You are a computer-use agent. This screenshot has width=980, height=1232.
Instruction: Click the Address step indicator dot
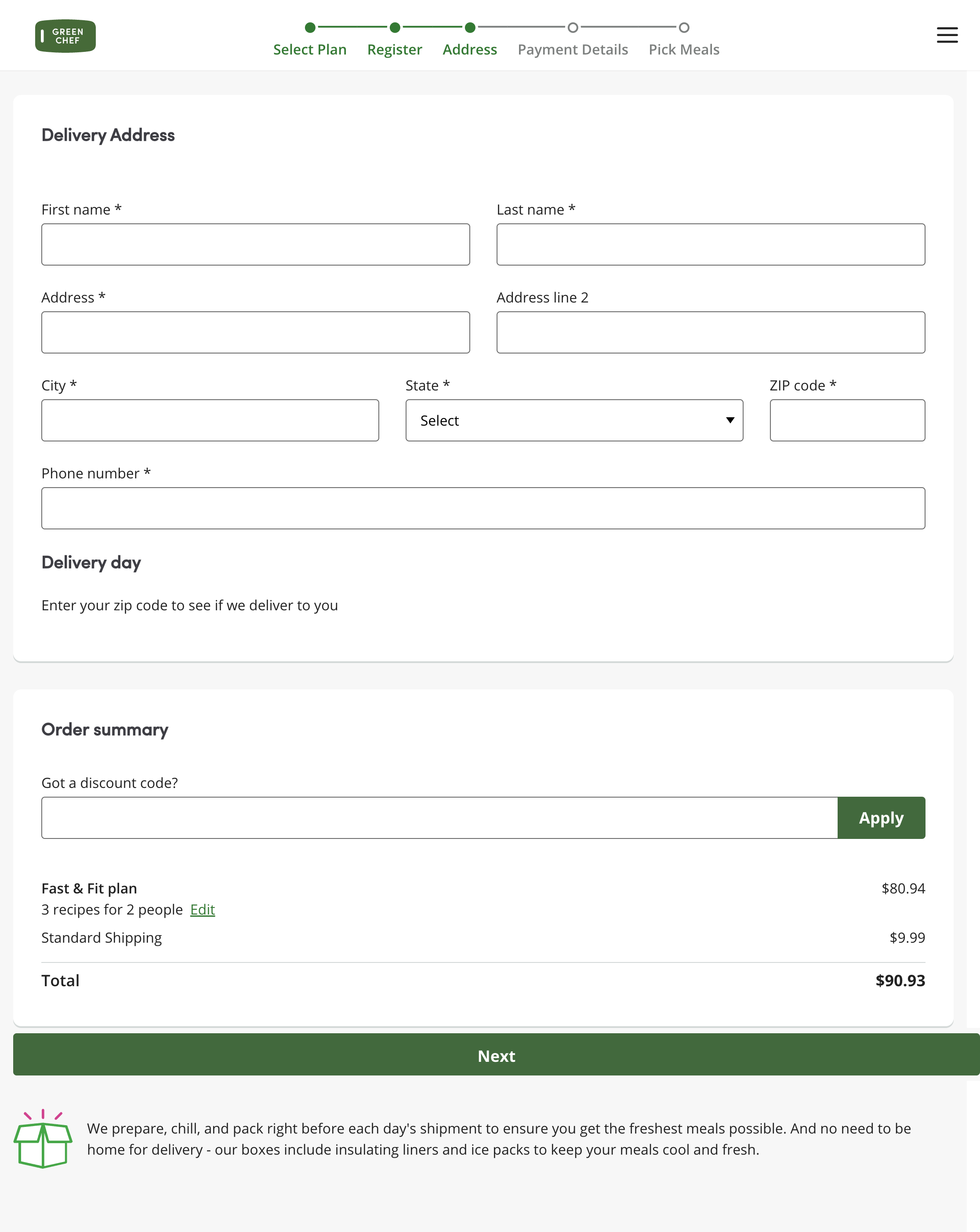[x=469, y=26]
